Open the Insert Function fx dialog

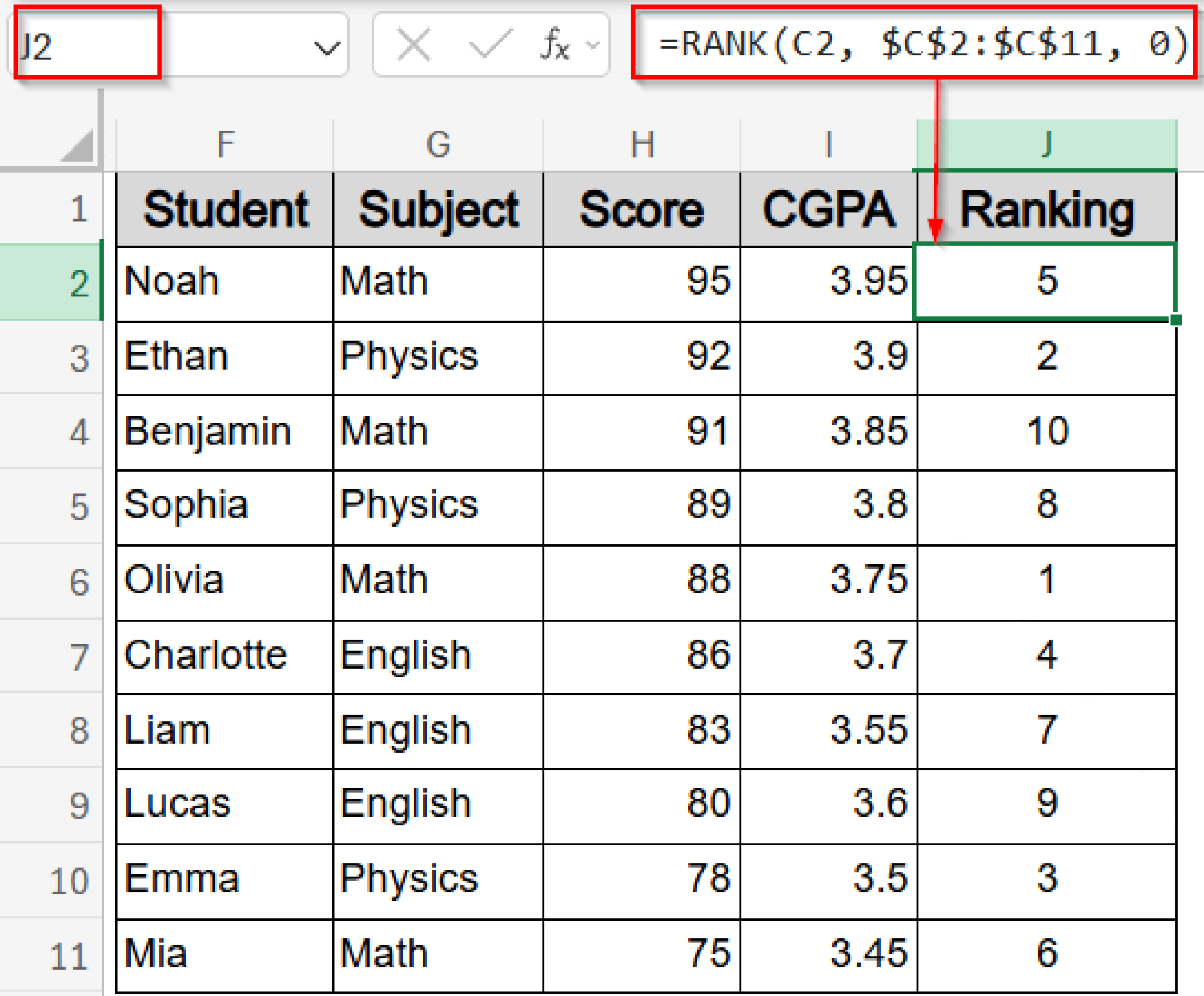coord(553,45)
